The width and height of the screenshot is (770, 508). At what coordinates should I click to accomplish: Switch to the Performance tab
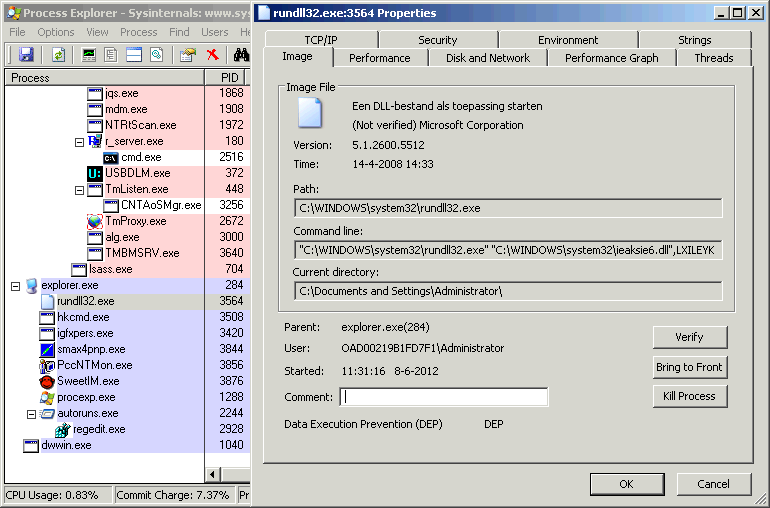[x=380, y=58]
